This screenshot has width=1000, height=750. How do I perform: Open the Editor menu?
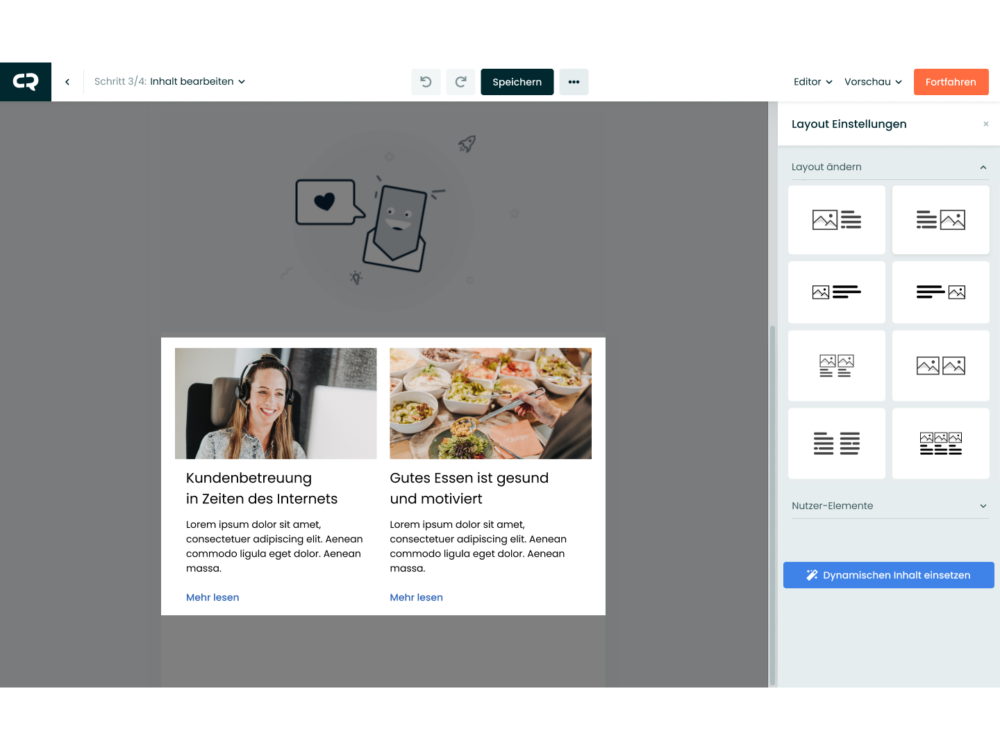pos(812,82)
